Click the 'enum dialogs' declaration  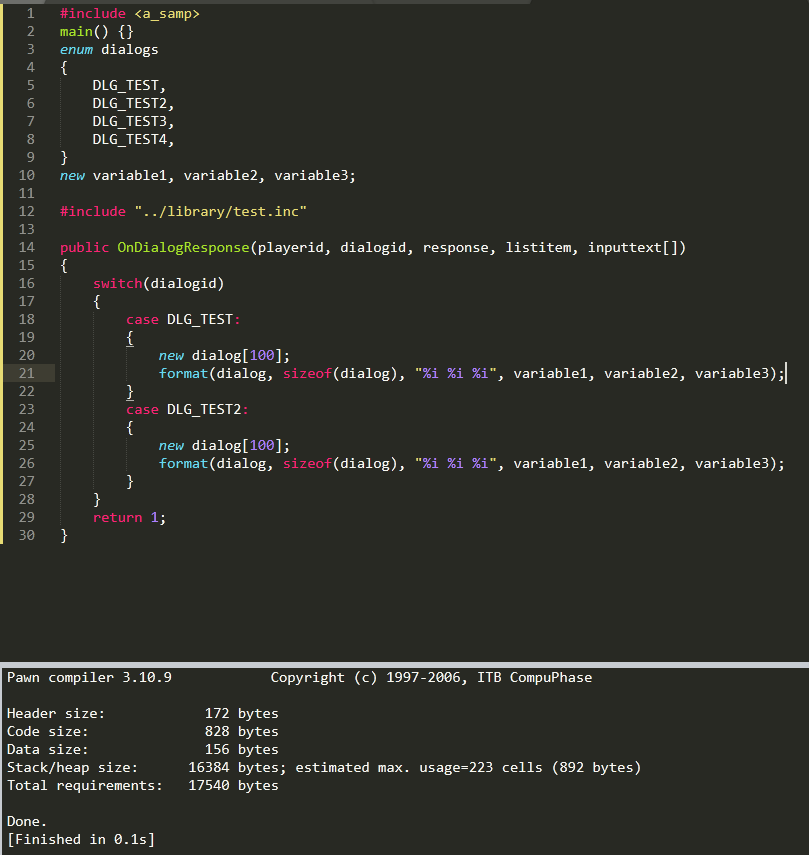[x=109, y=50]
